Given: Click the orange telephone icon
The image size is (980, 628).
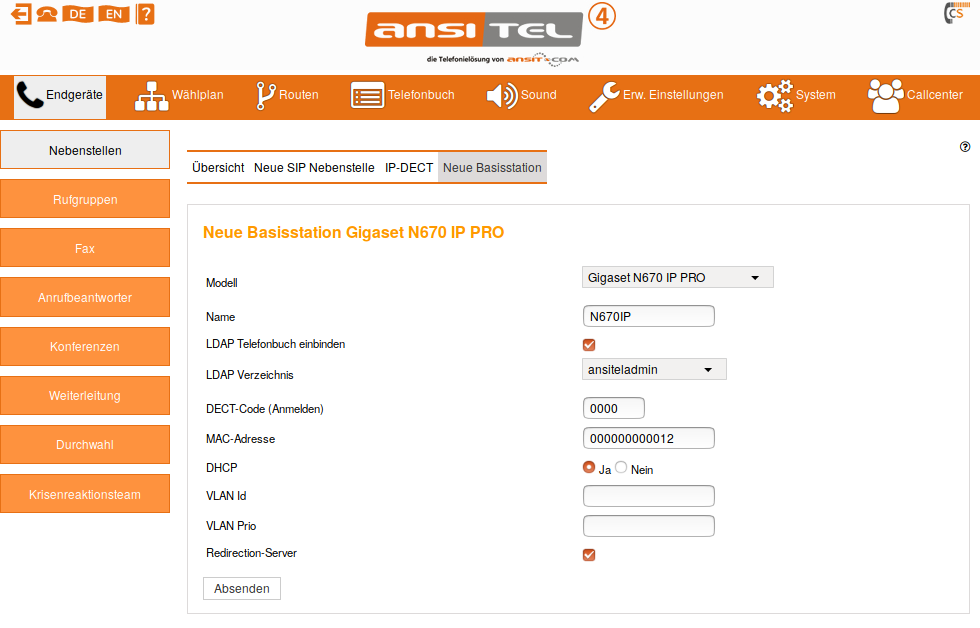Looking at the screenshot, I should 46,14.
